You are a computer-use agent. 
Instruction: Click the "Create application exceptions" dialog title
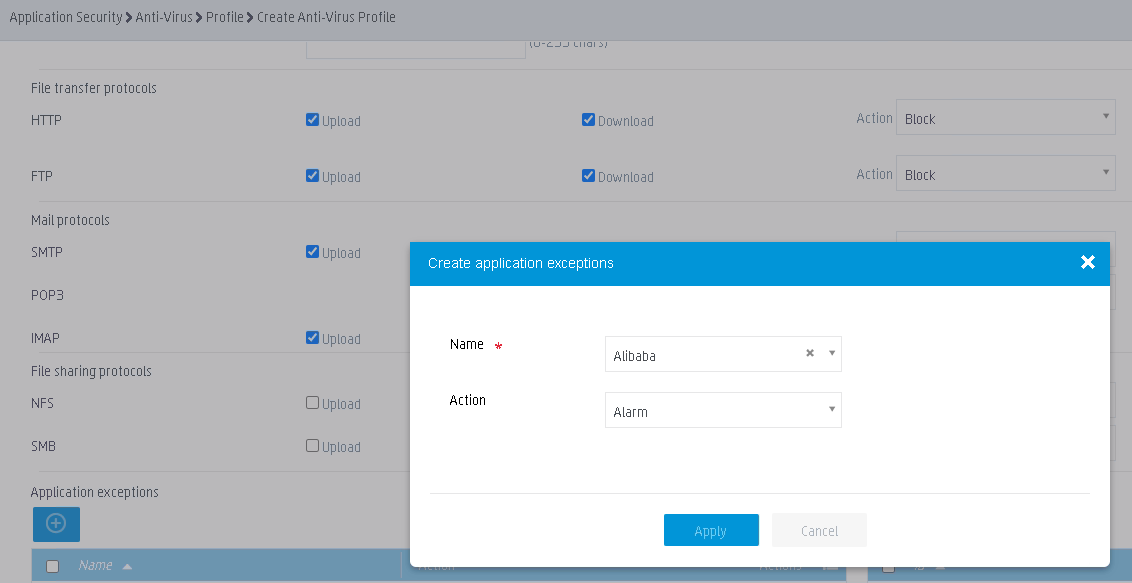[521, 263]
